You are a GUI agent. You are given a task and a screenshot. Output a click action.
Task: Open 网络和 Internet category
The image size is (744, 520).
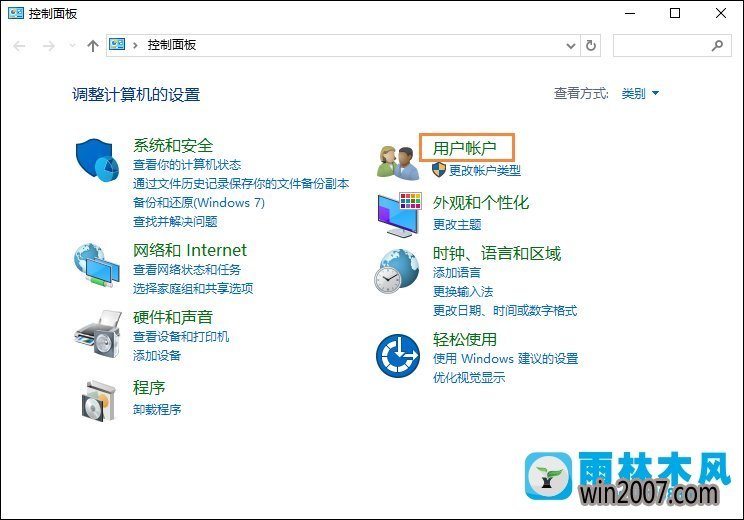click(190, 250)
